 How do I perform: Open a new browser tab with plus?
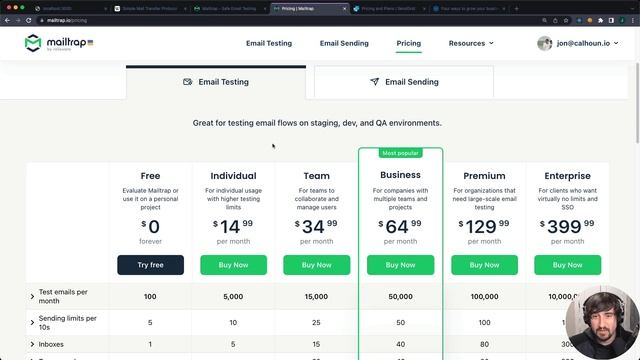[516, 8]
